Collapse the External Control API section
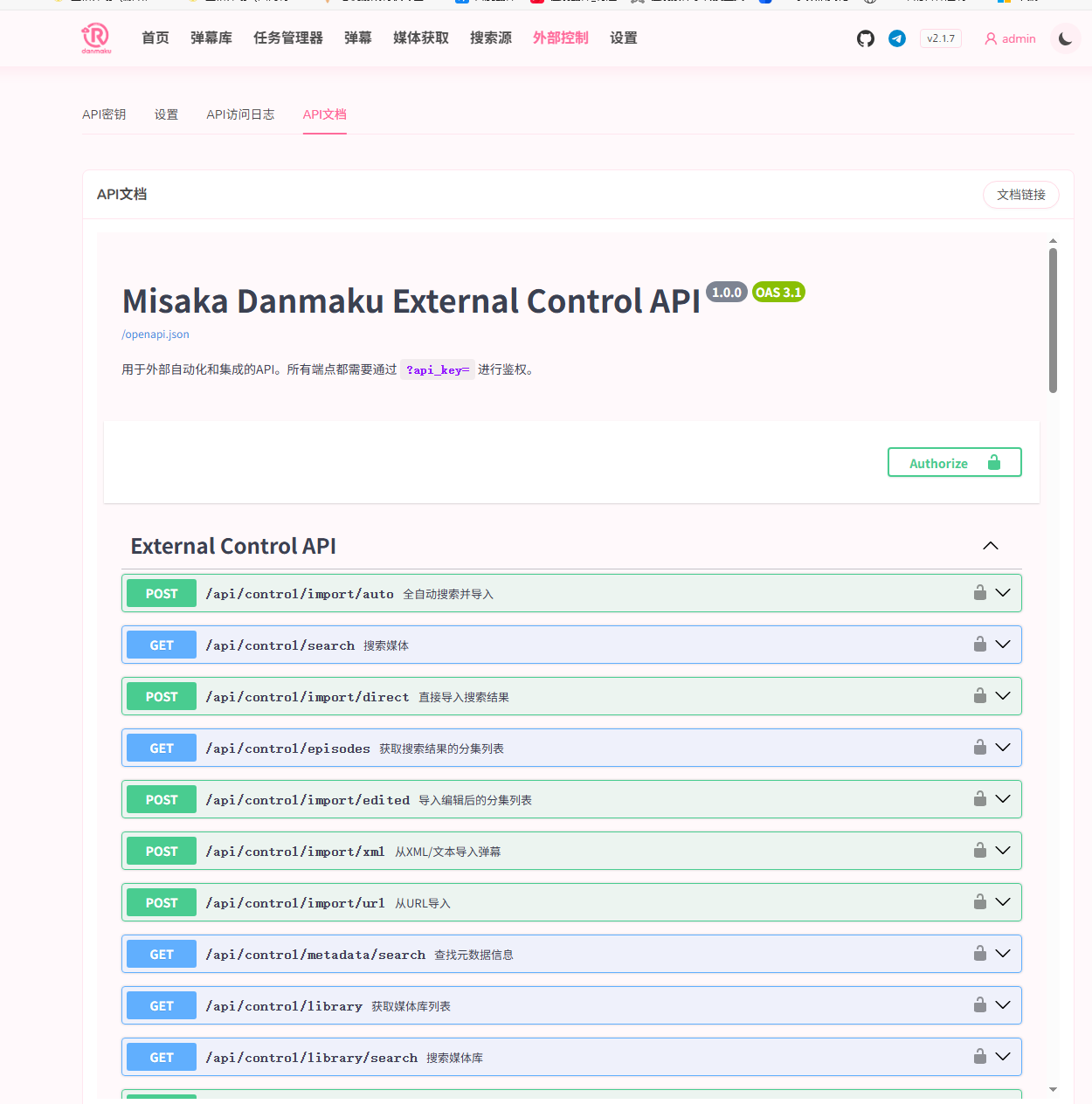Screen dimensions: 1092x1104 pos(990,545)
